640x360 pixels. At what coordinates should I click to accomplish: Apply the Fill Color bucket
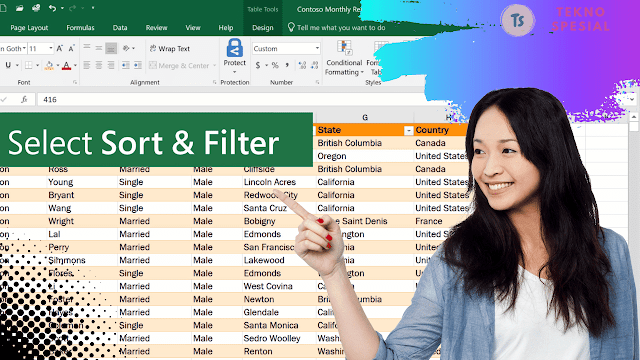click(49, 65)
